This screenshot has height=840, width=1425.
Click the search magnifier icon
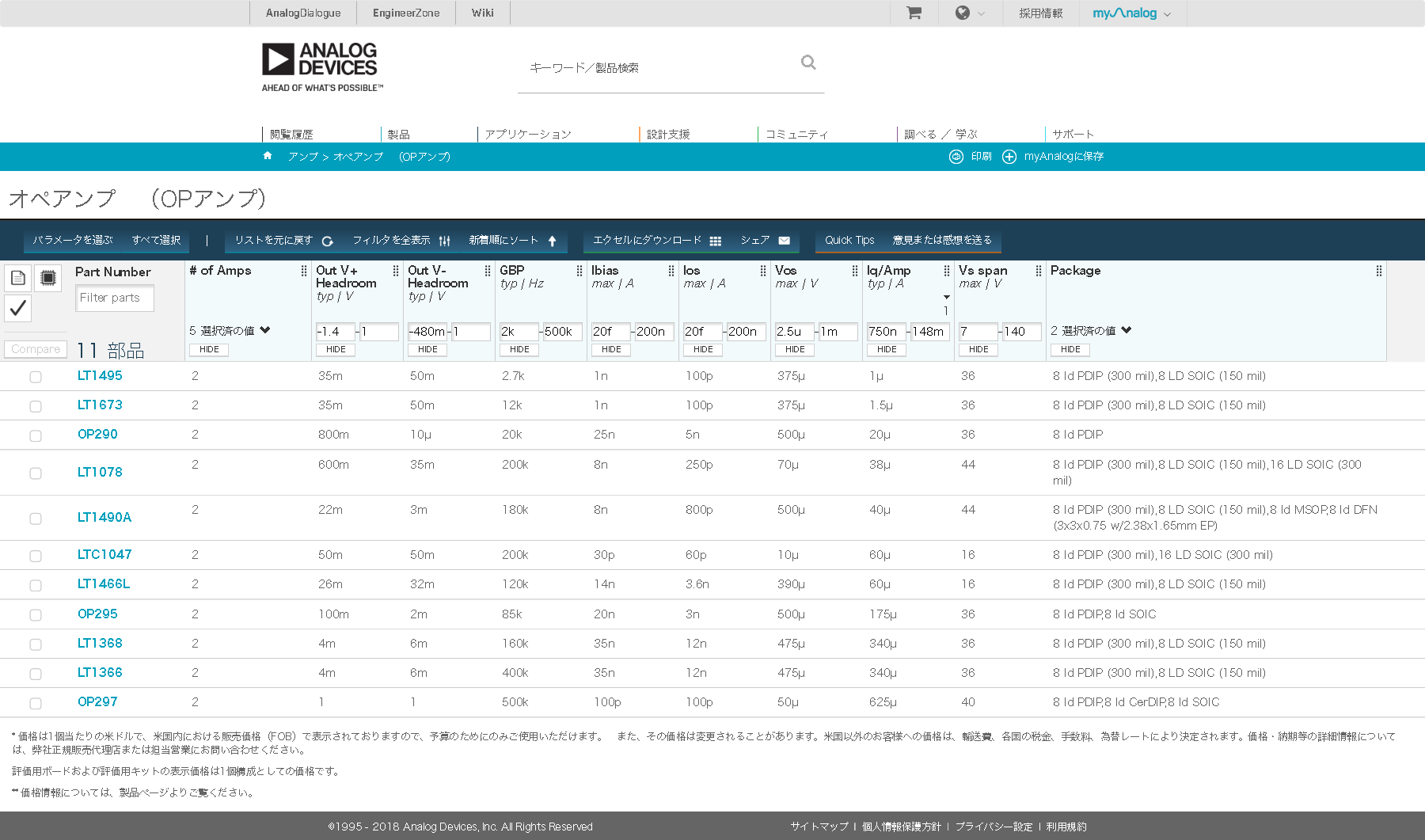pyautogui.click(x=808, y=63)
